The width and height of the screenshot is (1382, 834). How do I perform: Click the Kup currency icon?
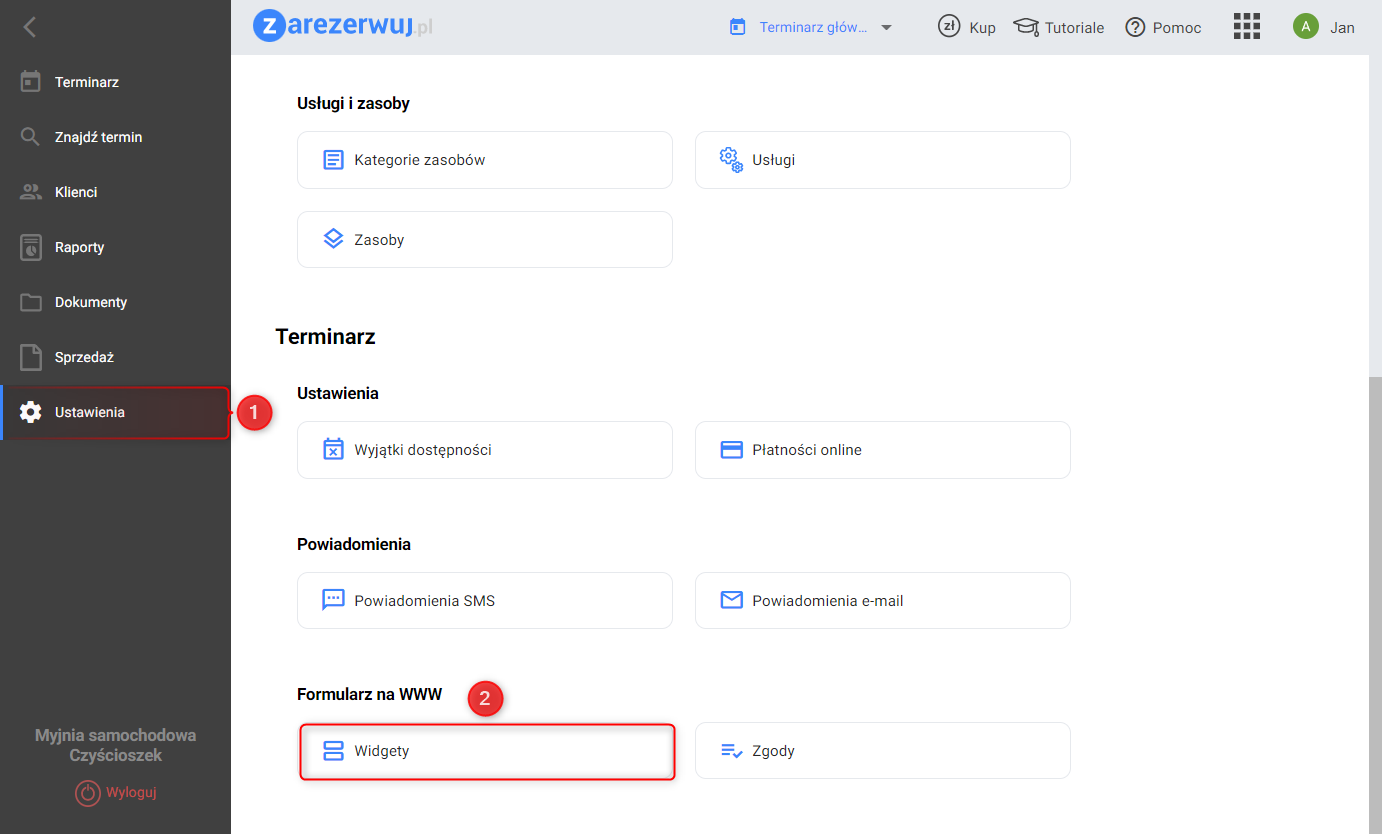pyautogui.click(x=949, y=27)
